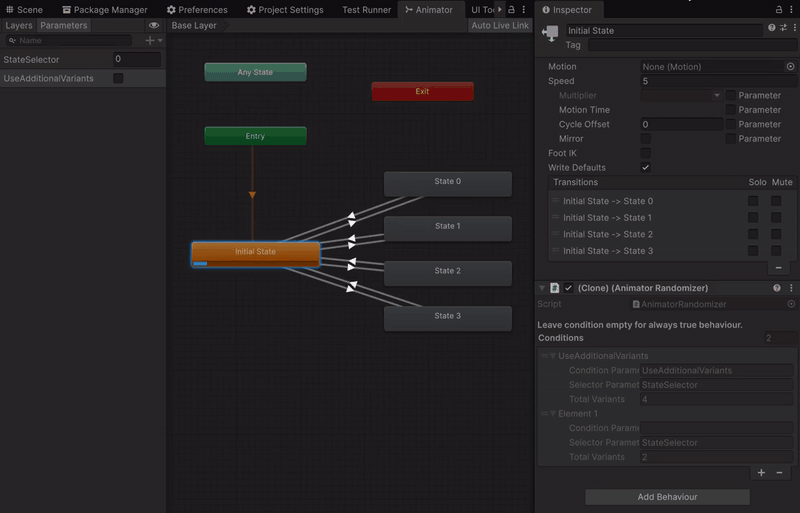Select the Initial State node
The height and width of the screenshot is (513, 800).
coord(256,254)
